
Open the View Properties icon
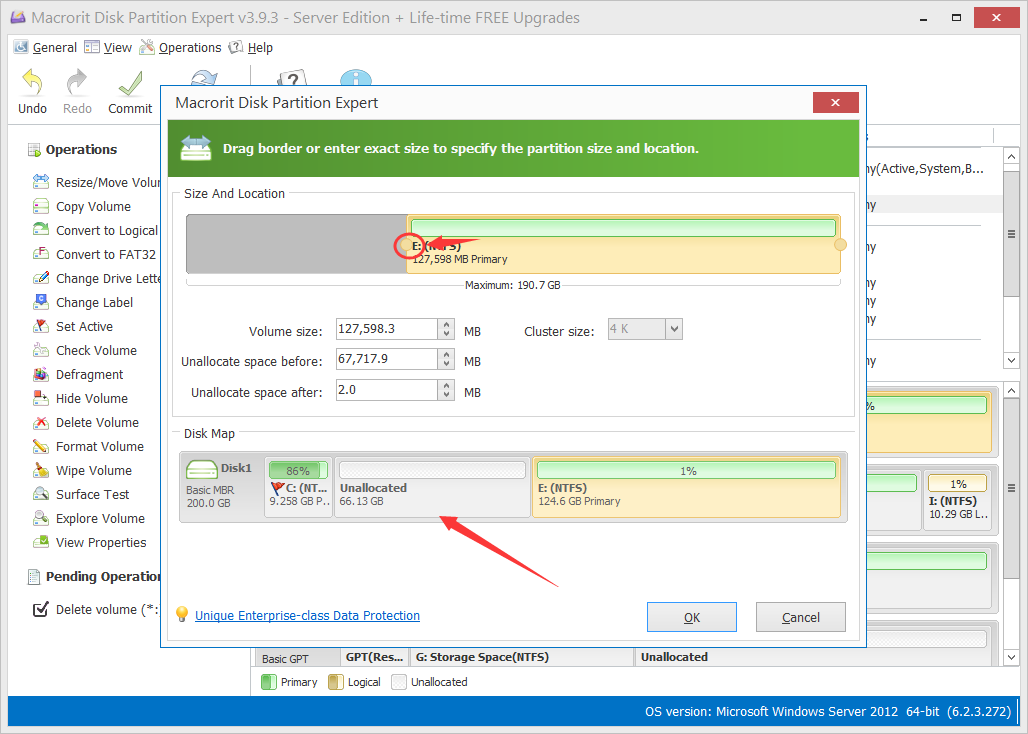click(41, 542)
